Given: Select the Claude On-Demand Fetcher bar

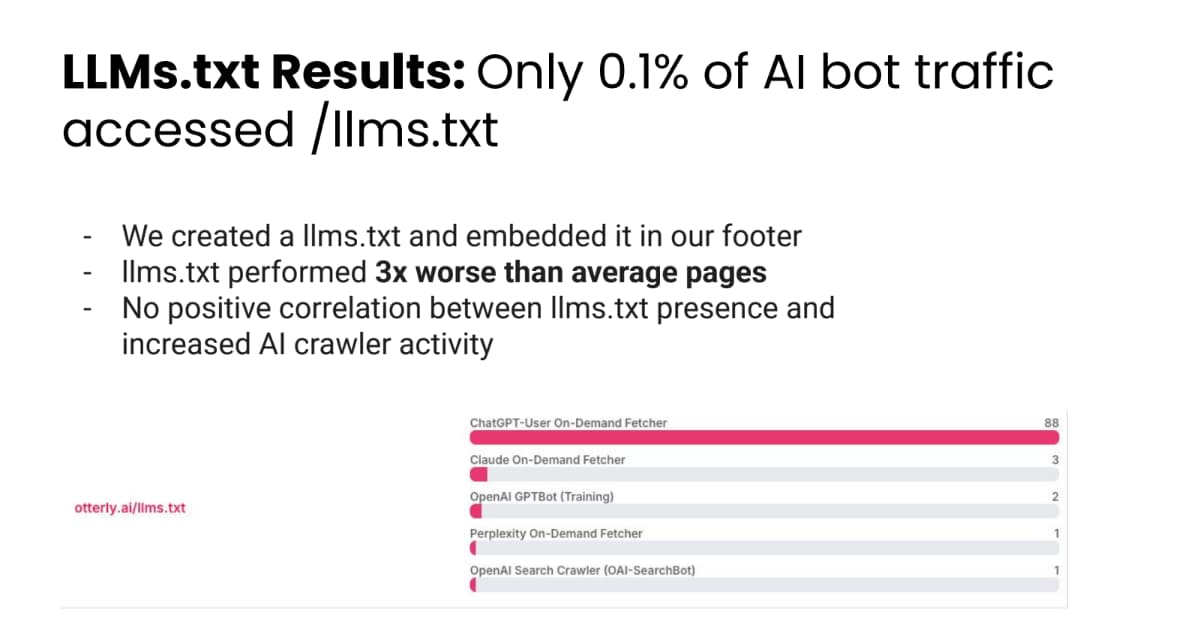Looking at the screenshot, I should (764, 475).
